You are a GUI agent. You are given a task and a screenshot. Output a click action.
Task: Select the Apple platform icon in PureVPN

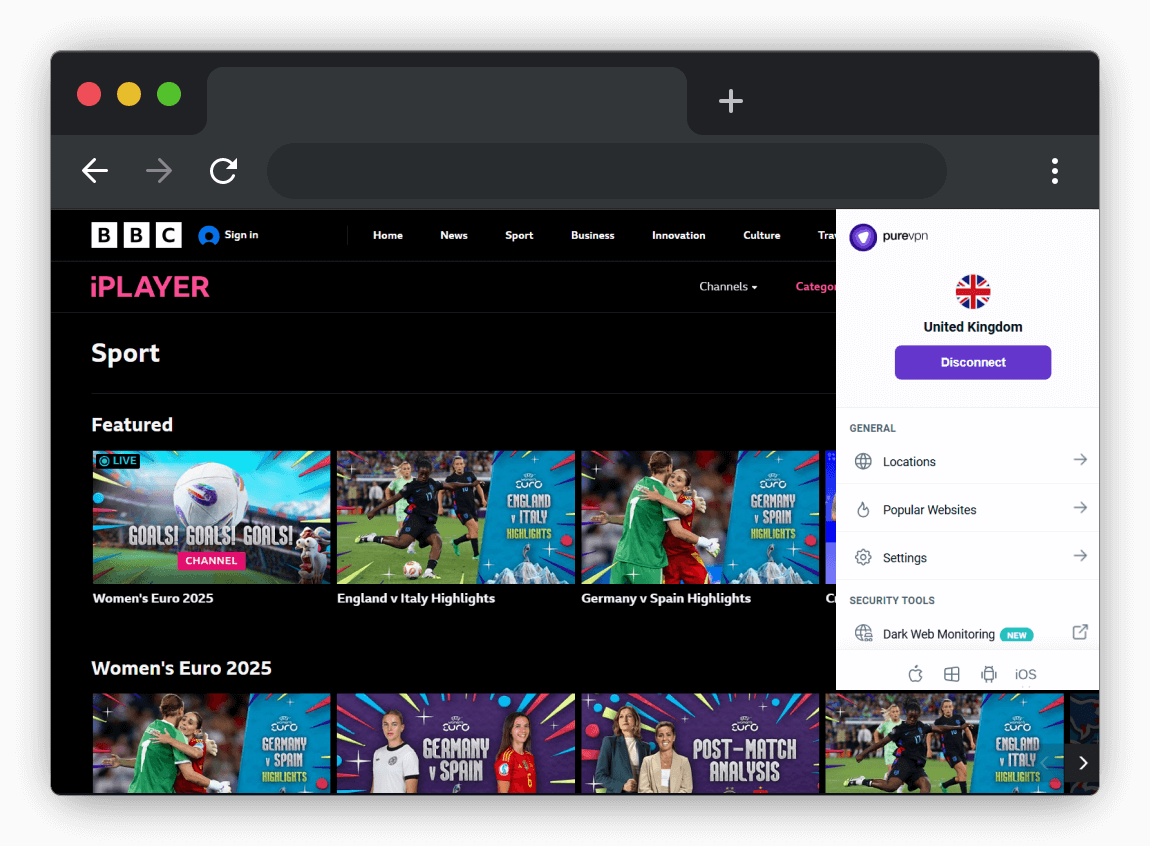(915, 673)
